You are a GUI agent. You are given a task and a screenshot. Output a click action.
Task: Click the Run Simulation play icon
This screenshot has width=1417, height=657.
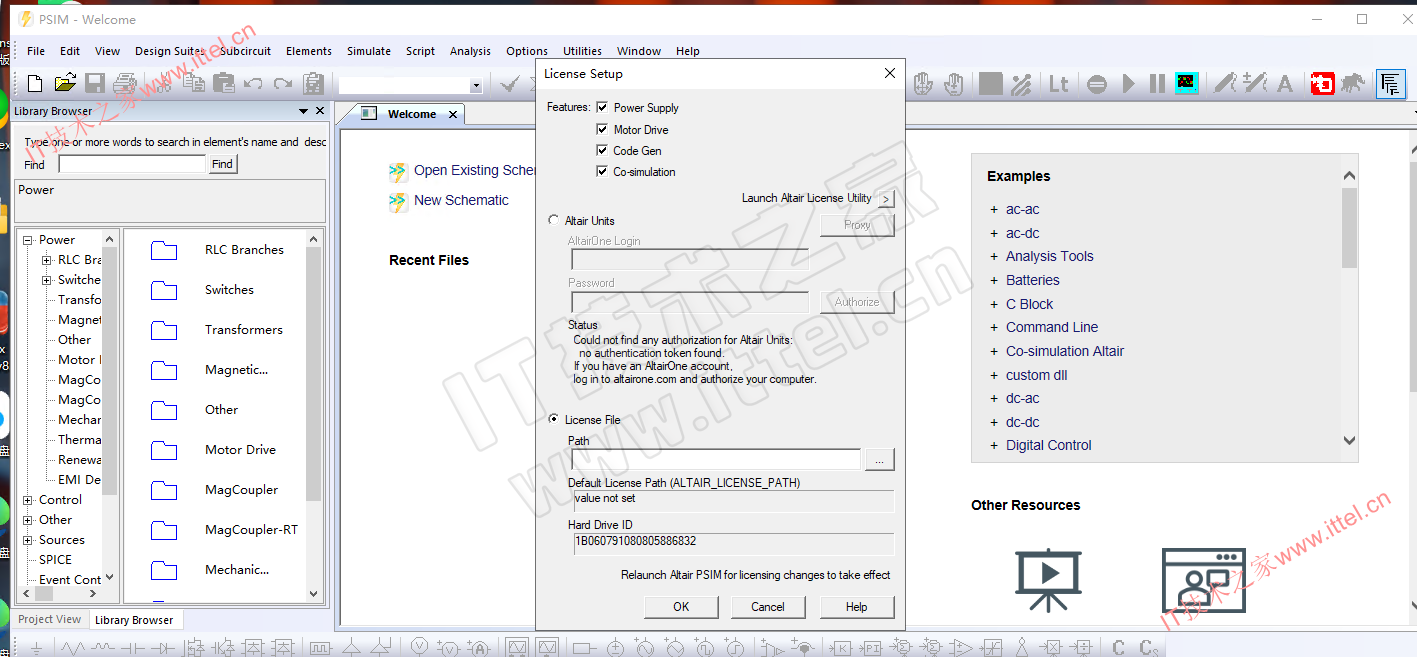coord(1129,84)
